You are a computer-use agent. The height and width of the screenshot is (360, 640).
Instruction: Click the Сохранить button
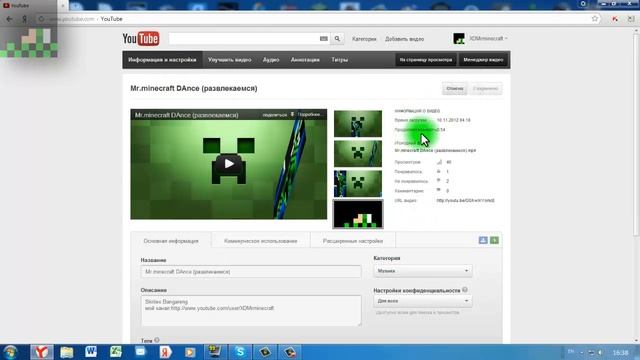(486, 89)
